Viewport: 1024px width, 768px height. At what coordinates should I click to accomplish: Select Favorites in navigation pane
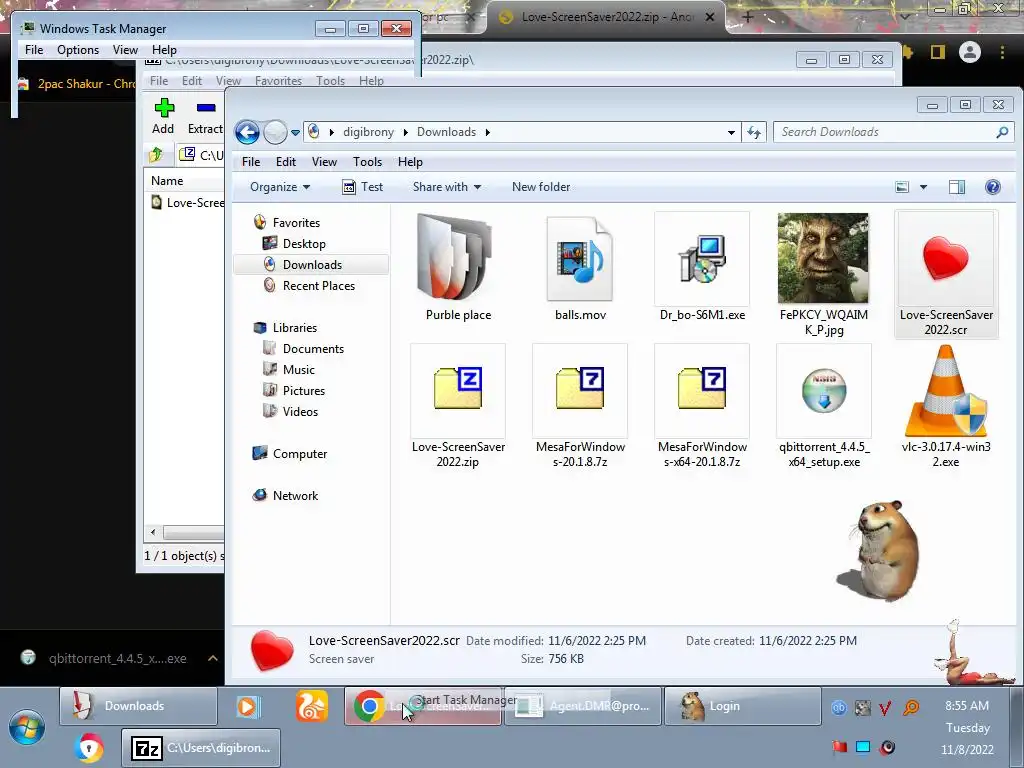[296, 223]
